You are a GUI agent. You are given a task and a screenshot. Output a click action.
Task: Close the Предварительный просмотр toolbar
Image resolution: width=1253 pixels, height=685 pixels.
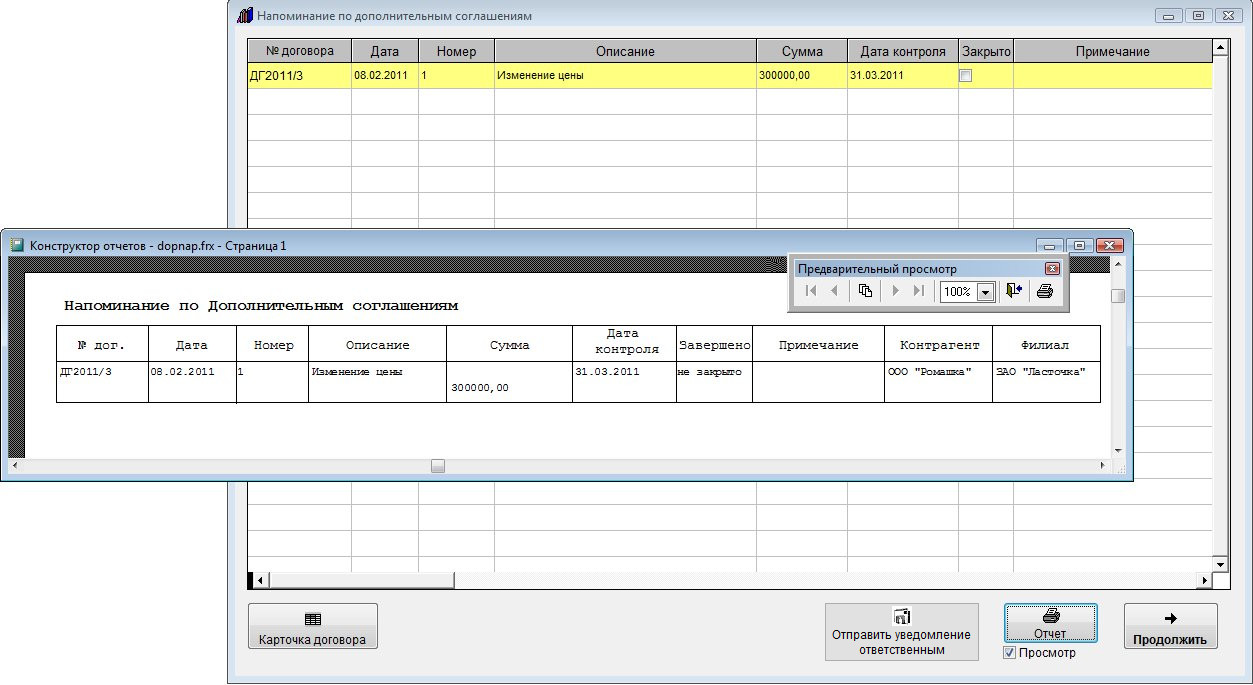(x=1052, y=269)
